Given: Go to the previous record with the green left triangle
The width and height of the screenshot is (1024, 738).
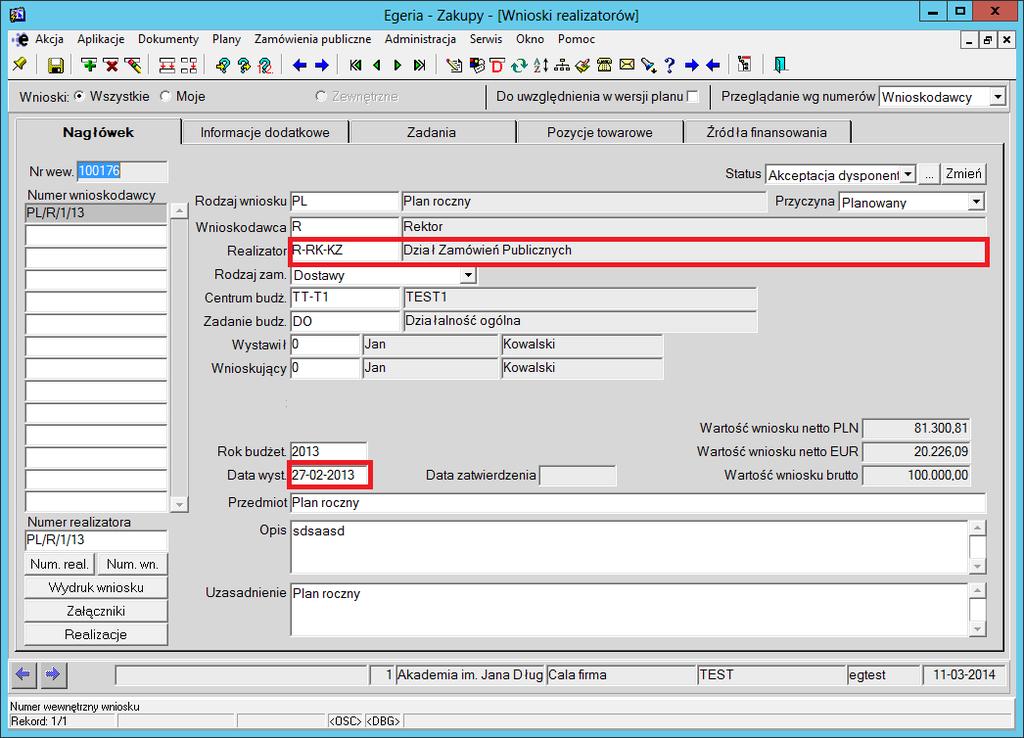Looking at the screenshot, I should pos(377,65).
